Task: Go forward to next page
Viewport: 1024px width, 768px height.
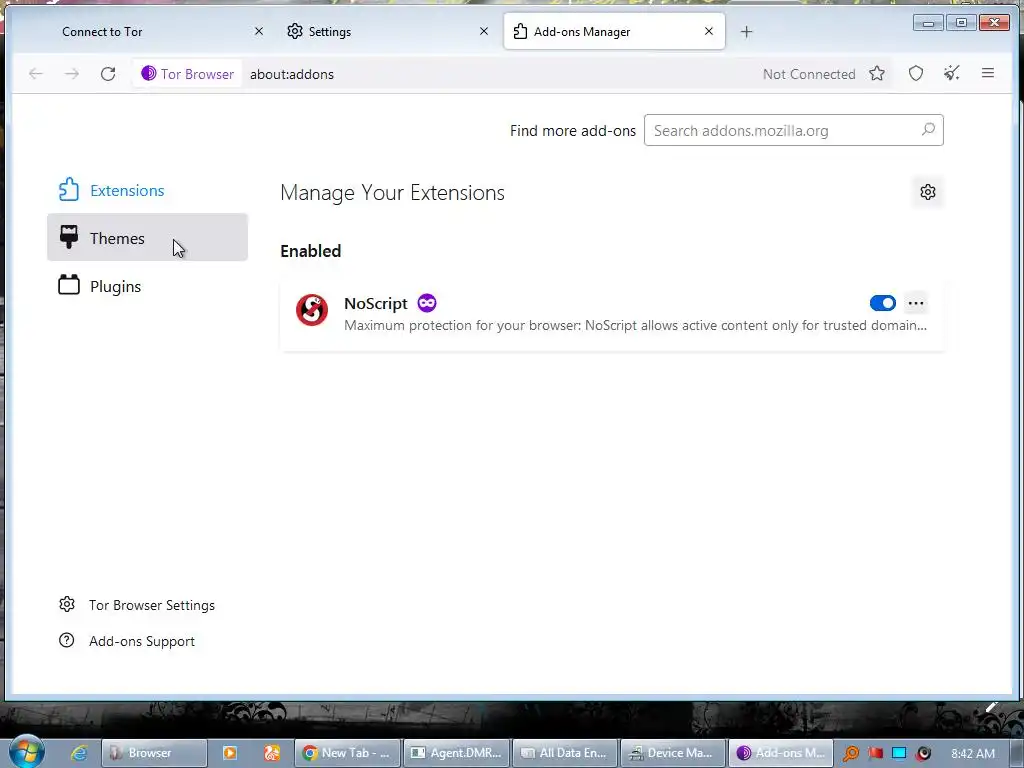Action: point(72,74)
